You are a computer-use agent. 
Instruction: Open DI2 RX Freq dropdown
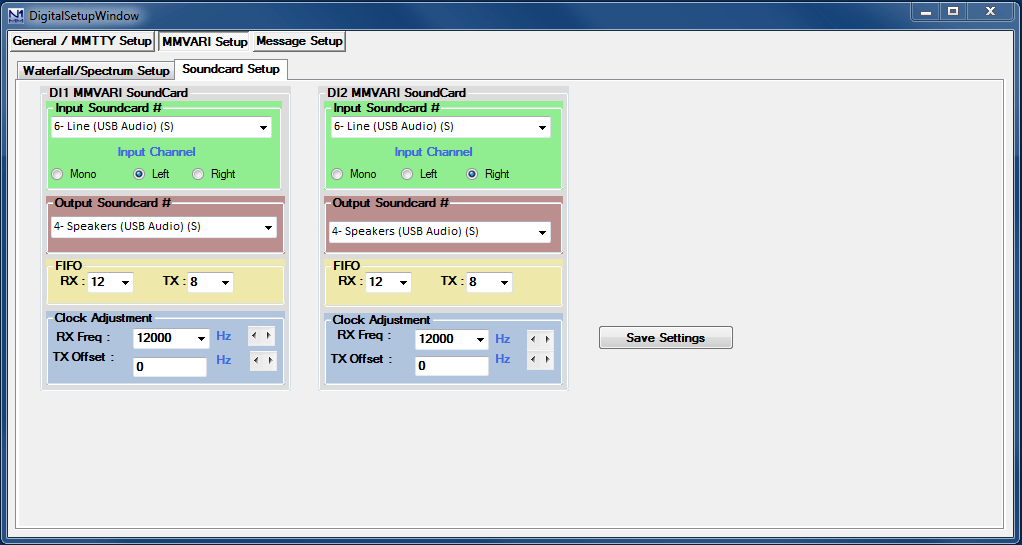[452, 339]
